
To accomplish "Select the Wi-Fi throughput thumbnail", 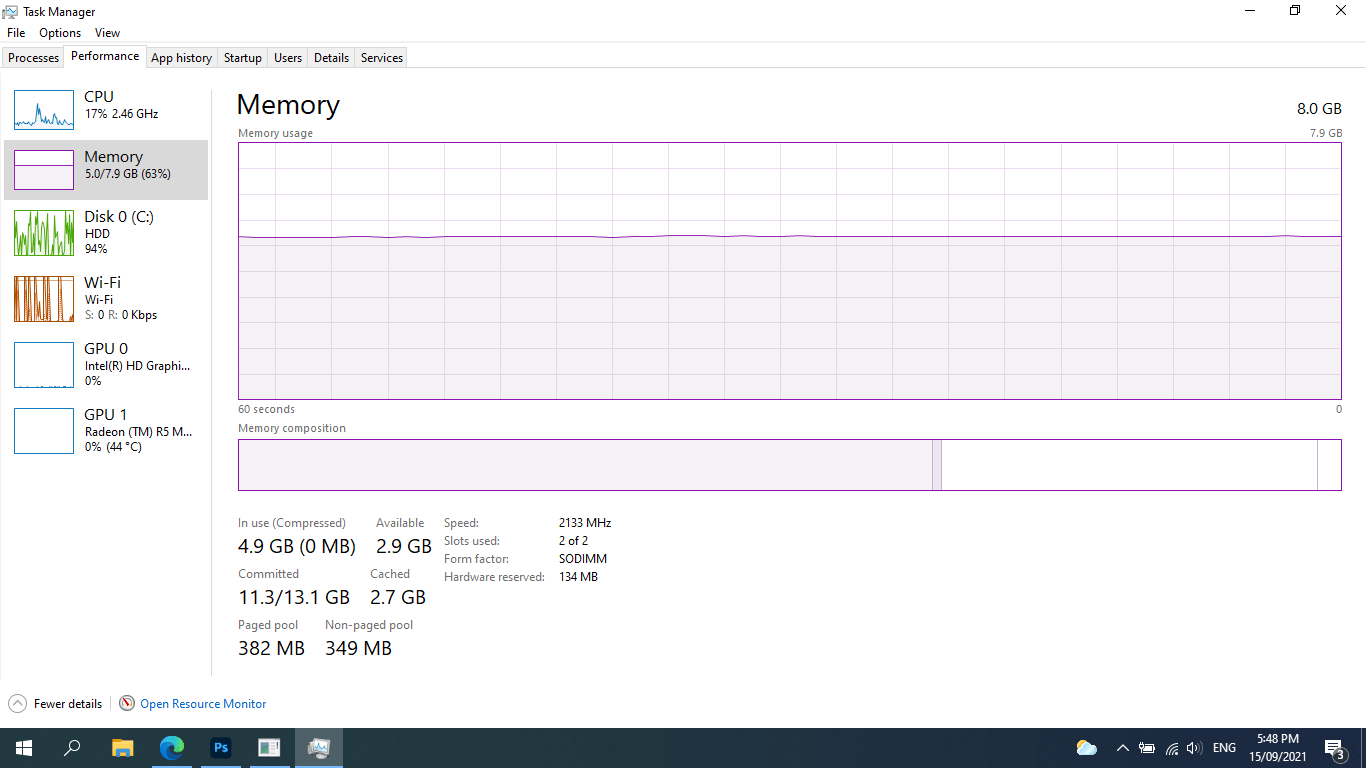I will pyautogui.click(x=44, y=298).
